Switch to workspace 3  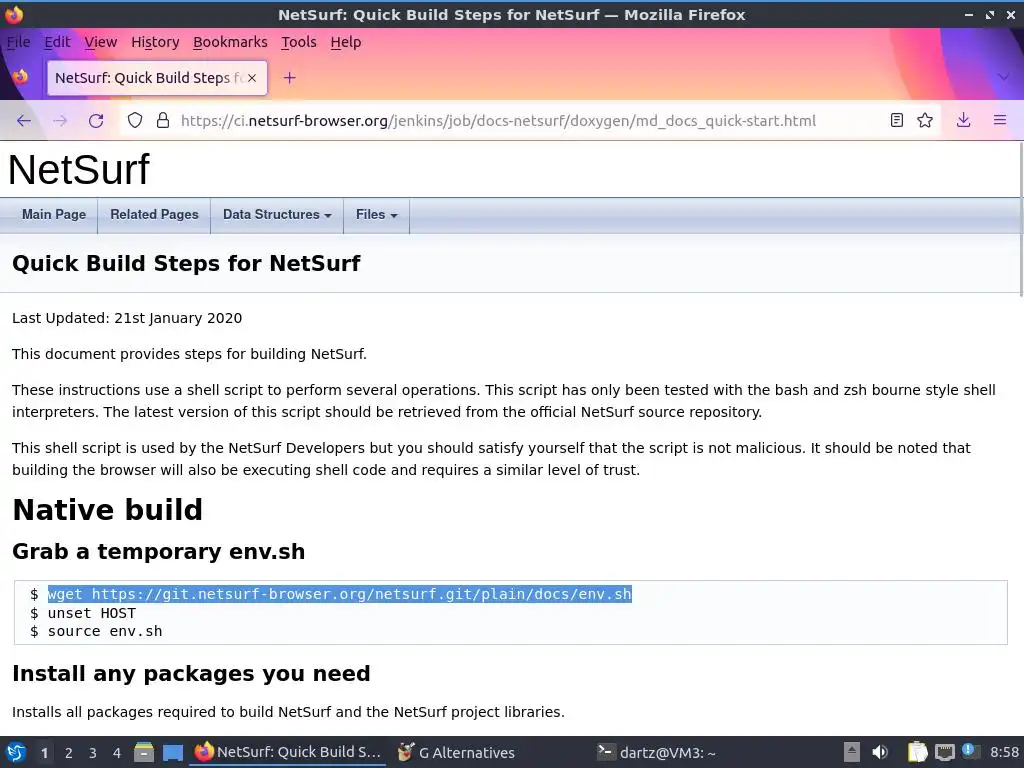tap(93, 752)
